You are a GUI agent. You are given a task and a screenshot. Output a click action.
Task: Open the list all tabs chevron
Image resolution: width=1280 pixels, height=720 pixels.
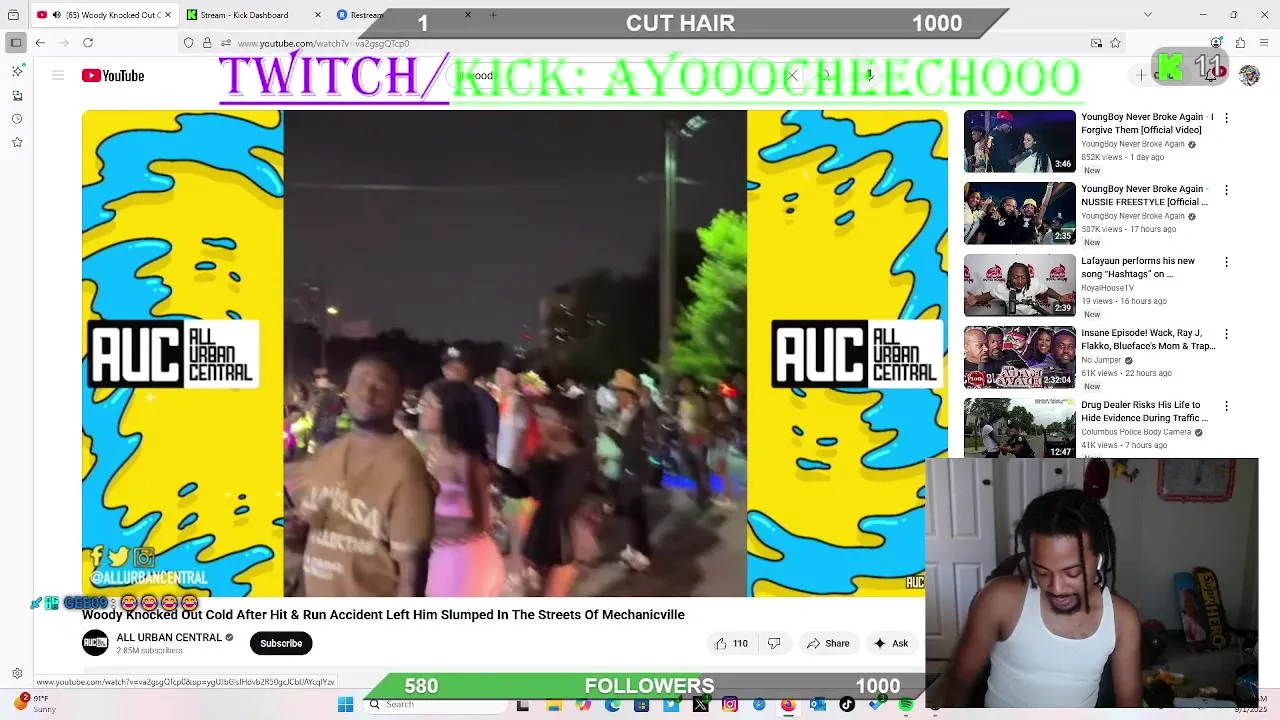pos(1147,15)
